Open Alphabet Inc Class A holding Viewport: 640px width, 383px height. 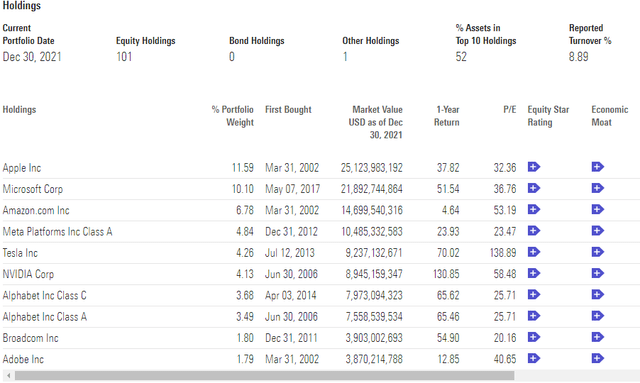click(44, 316)
